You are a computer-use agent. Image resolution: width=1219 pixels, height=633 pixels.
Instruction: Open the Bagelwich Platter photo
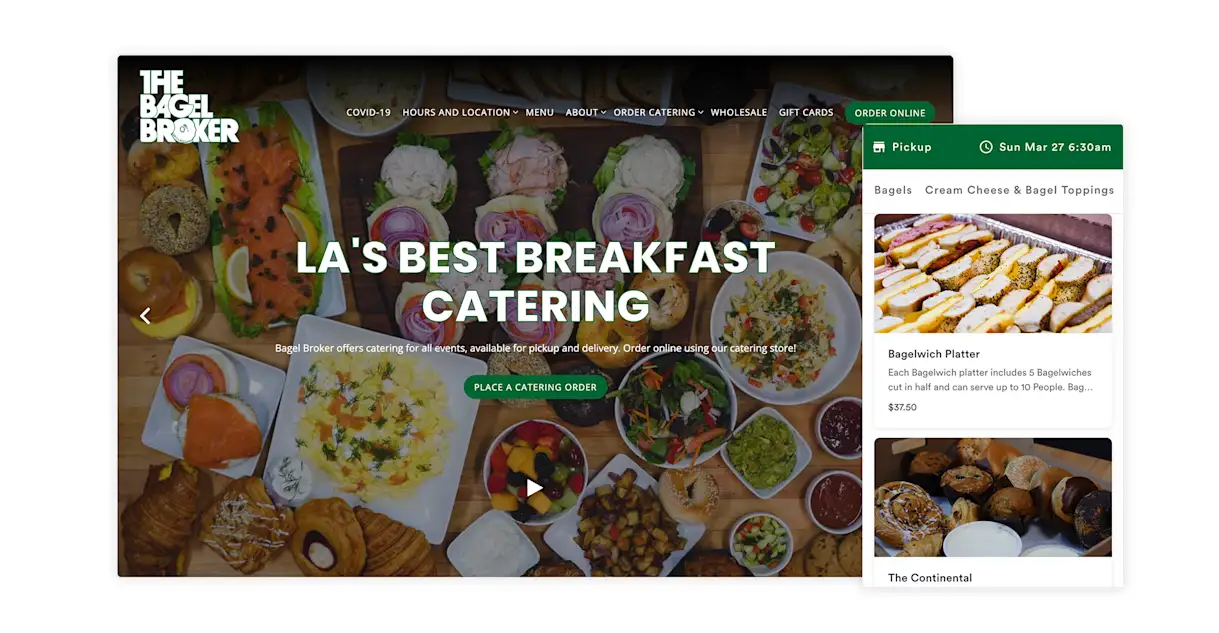coord(993,273)
